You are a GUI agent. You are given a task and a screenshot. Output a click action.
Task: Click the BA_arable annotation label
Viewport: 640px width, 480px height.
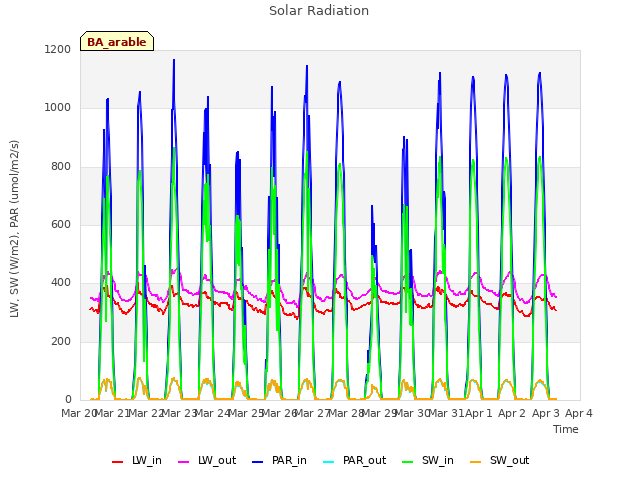click(x=117, y=42)
